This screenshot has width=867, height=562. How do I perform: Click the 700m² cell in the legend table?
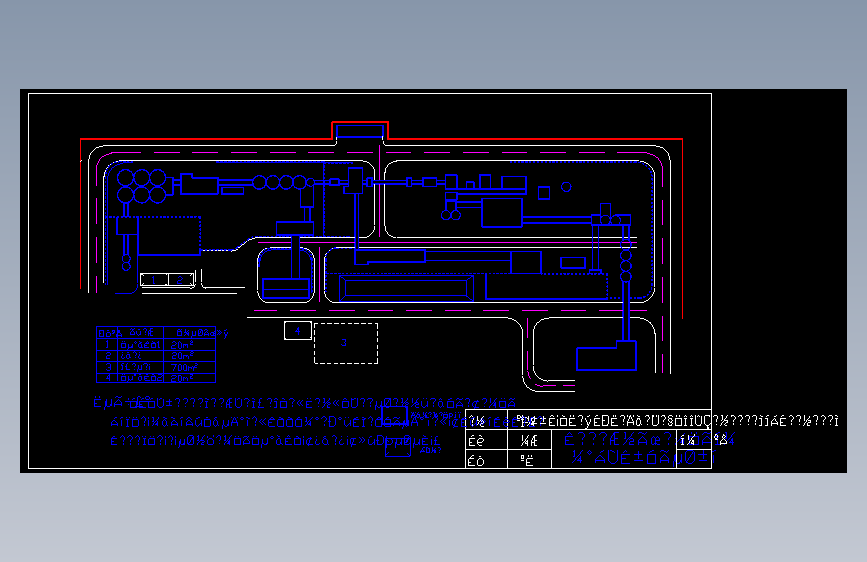pyautogui.click(x=189, y=367)
